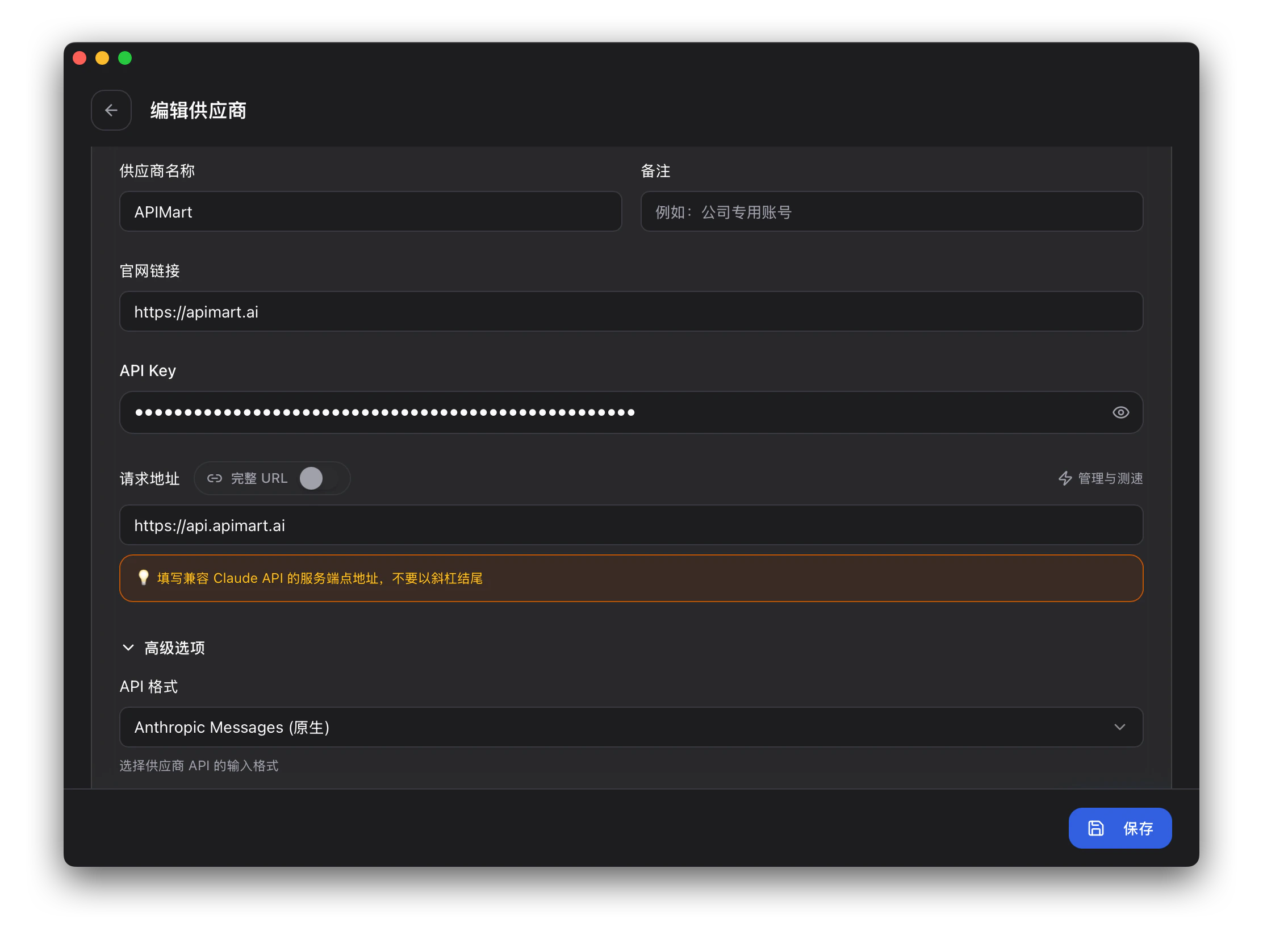The image size is (1263, 952).
Task: Click the API 格式 label
Action: [148, 686]
